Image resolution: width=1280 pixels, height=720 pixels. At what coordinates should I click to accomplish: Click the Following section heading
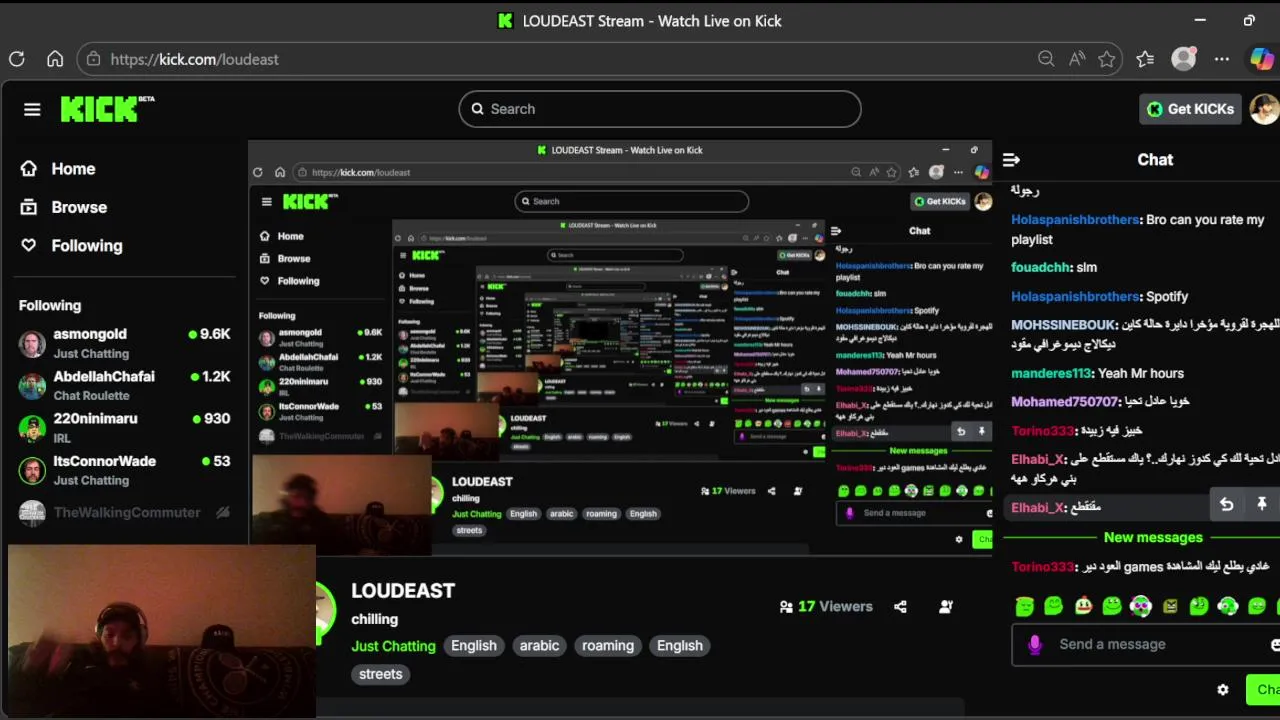pyautogui.click(x=50, y=305)
